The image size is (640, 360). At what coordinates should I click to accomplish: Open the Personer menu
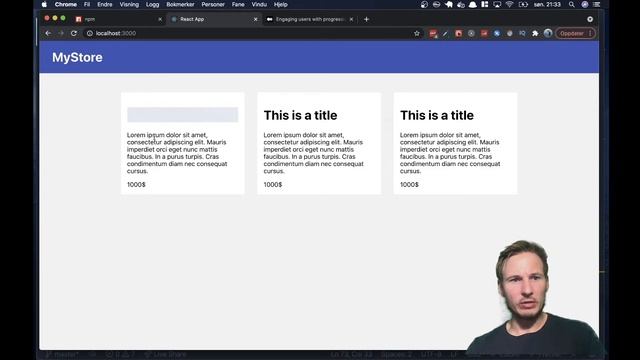213,4
